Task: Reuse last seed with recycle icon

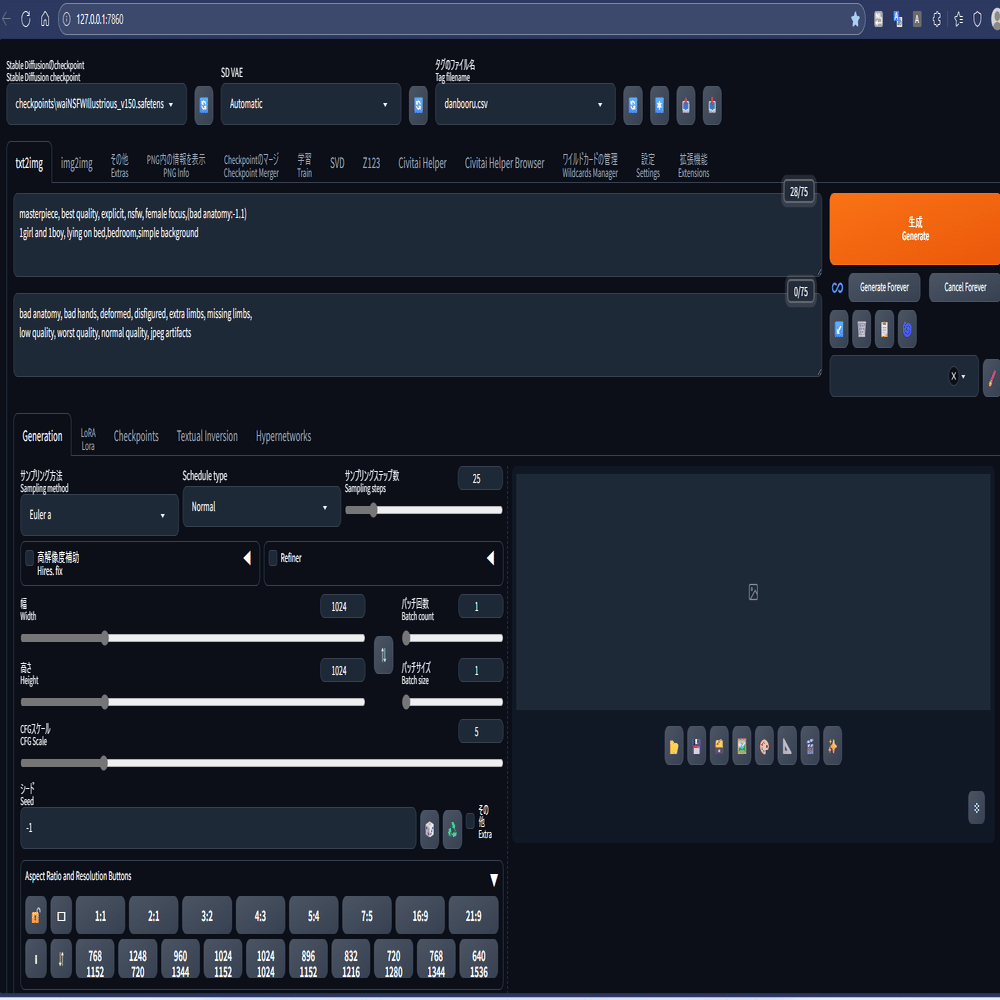Action: pos(452,828)
